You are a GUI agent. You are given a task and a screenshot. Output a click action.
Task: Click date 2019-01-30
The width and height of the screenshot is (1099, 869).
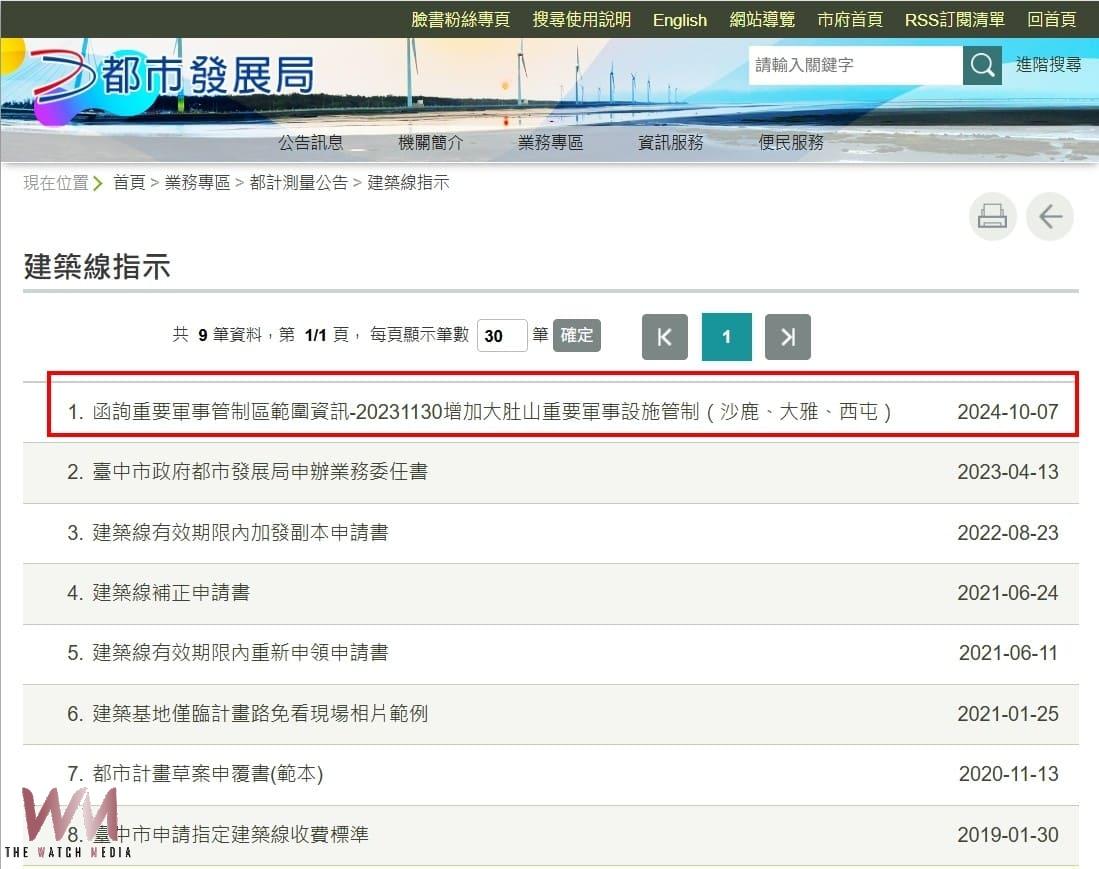[1008, 835]
